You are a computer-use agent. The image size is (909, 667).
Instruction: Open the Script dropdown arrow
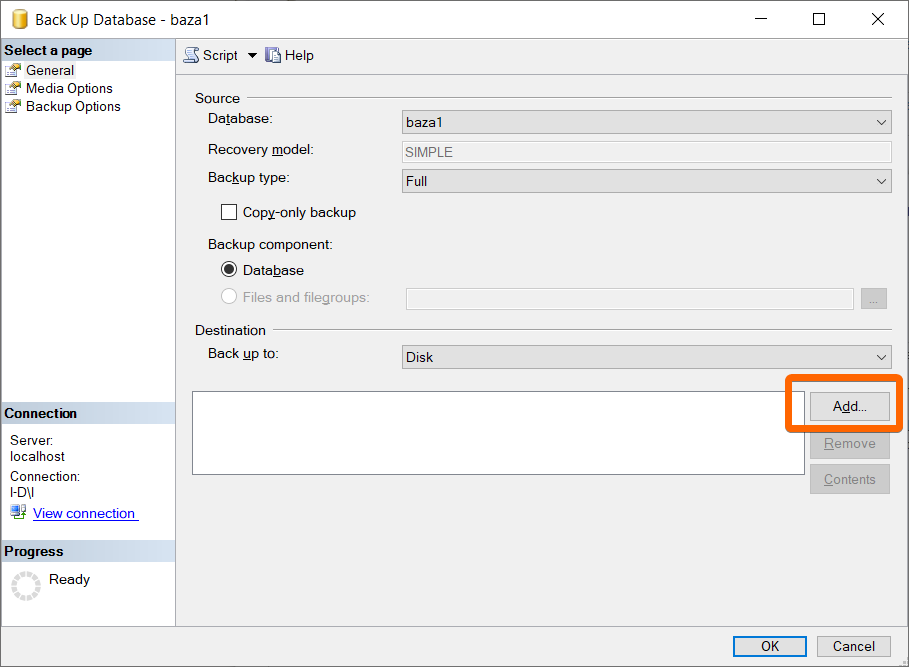(252, 56)
